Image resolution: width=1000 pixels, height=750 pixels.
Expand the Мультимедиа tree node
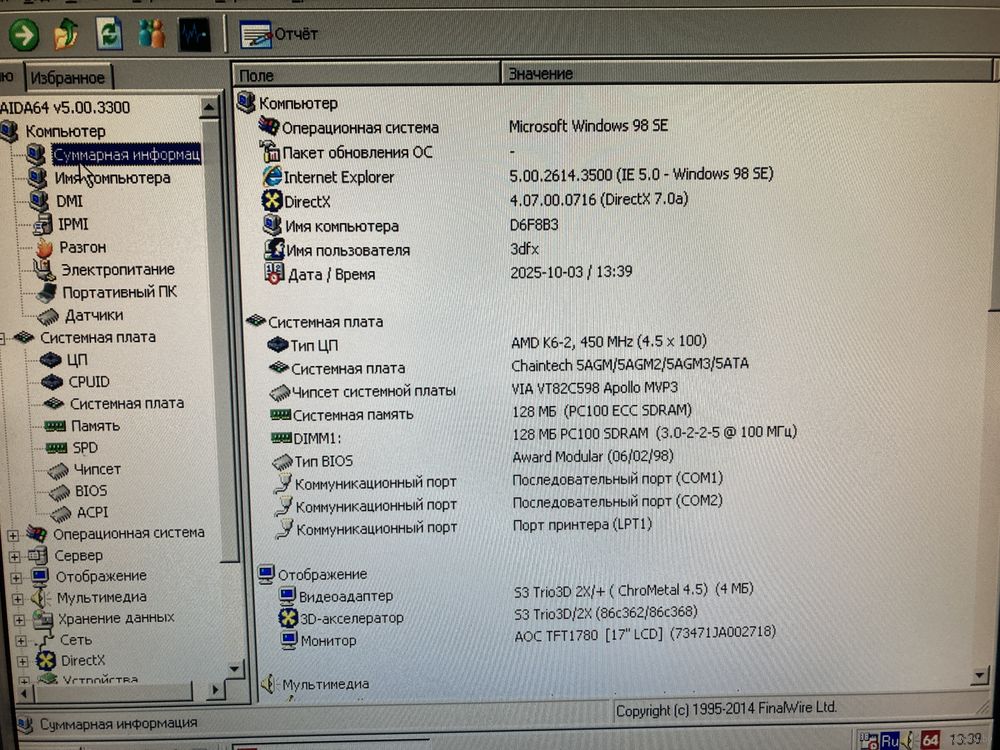point(15,598)
